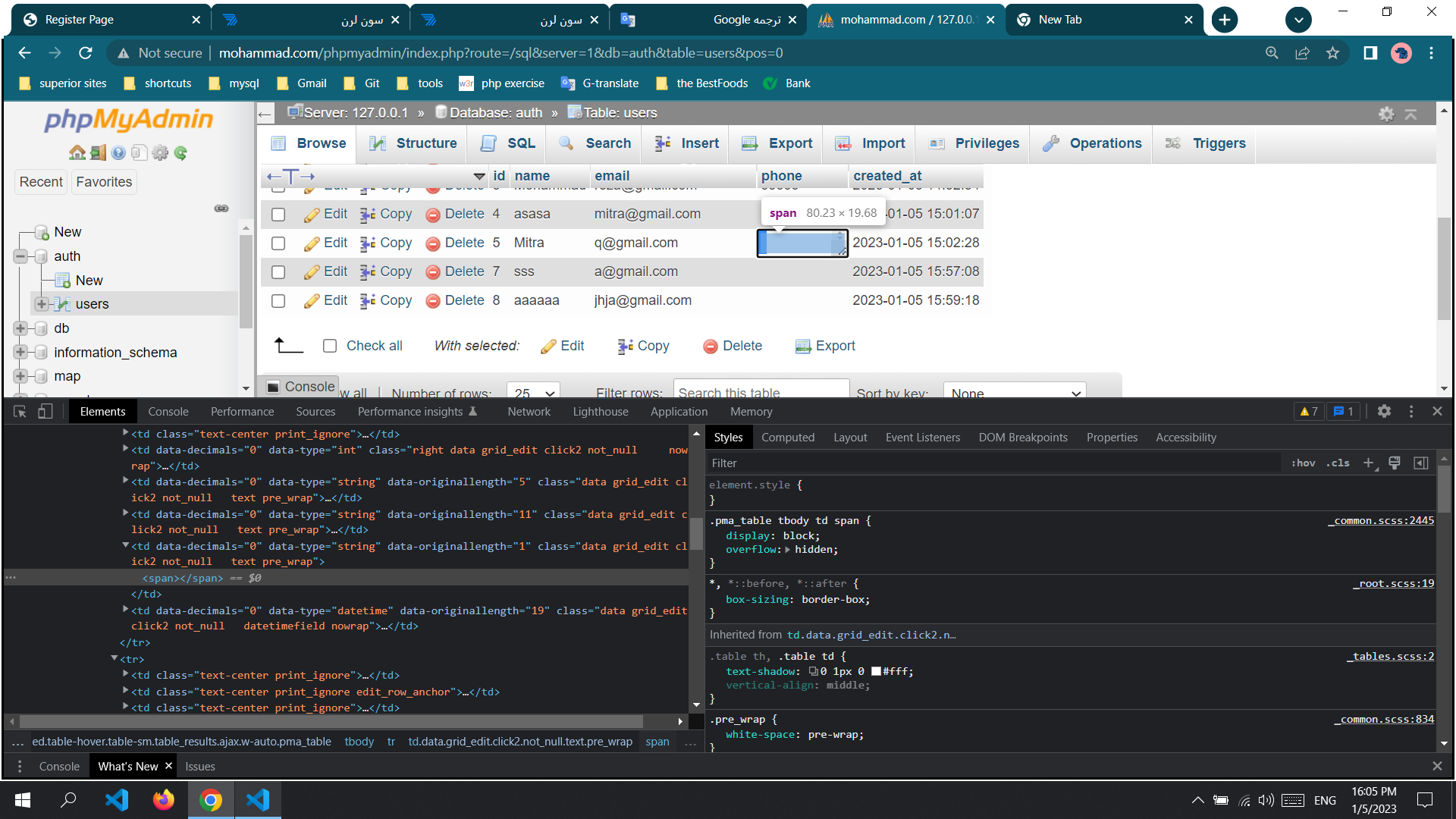Click the zoom magnifier icon in address bar

[1272, 53]
